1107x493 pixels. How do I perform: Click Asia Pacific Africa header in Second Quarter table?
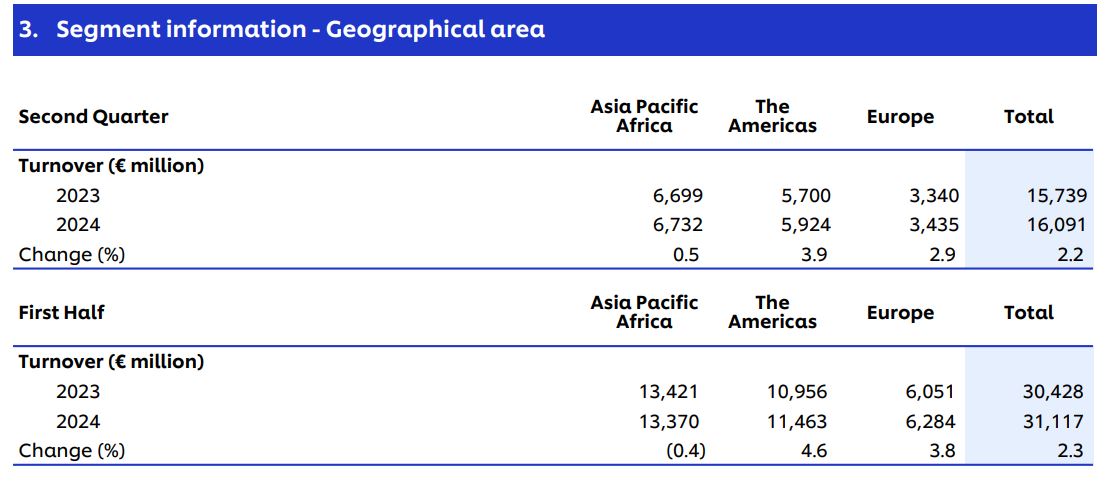[644, 116]
